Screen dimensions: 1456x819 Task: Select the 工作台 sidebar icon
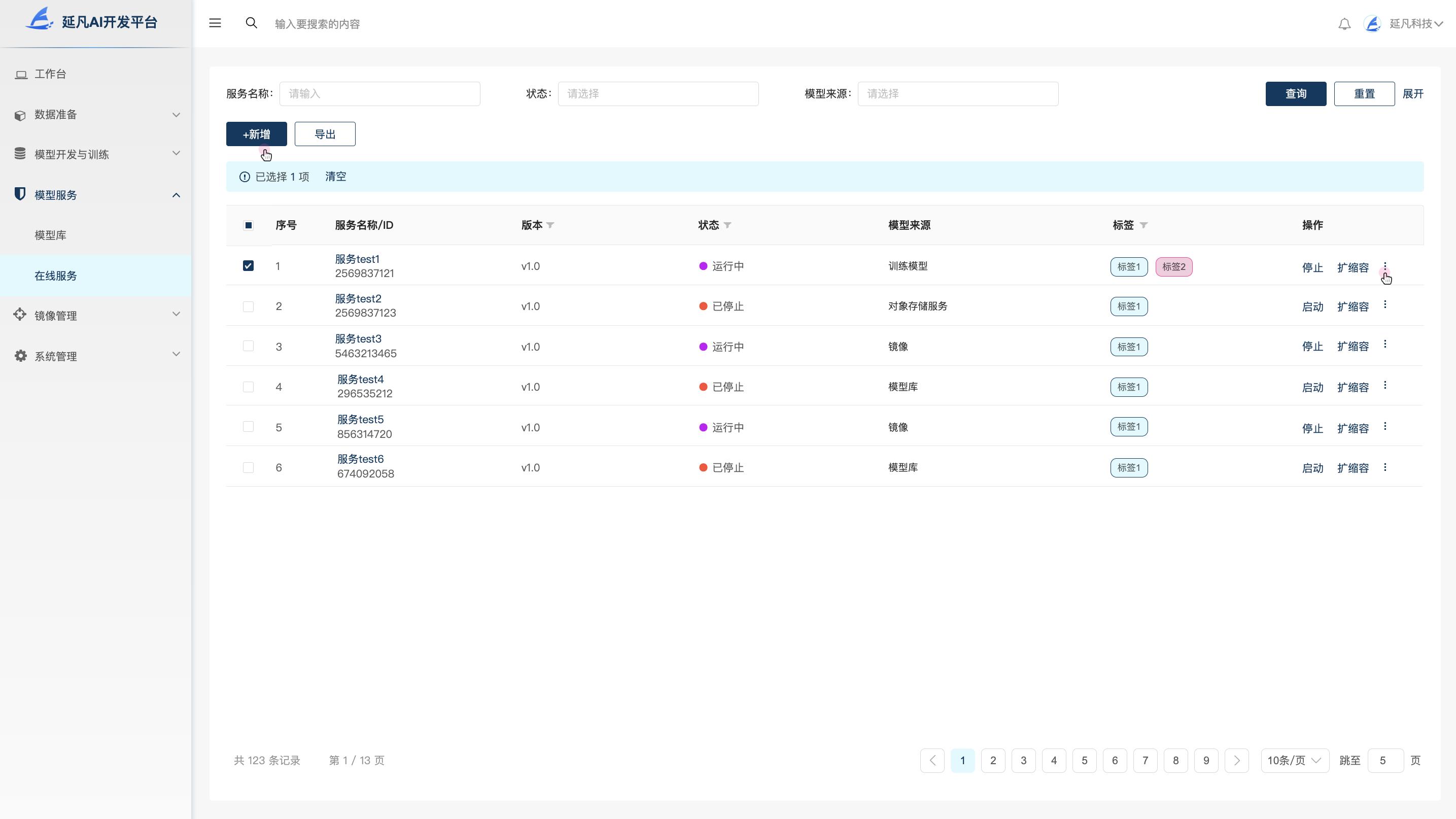click(21, 74)
